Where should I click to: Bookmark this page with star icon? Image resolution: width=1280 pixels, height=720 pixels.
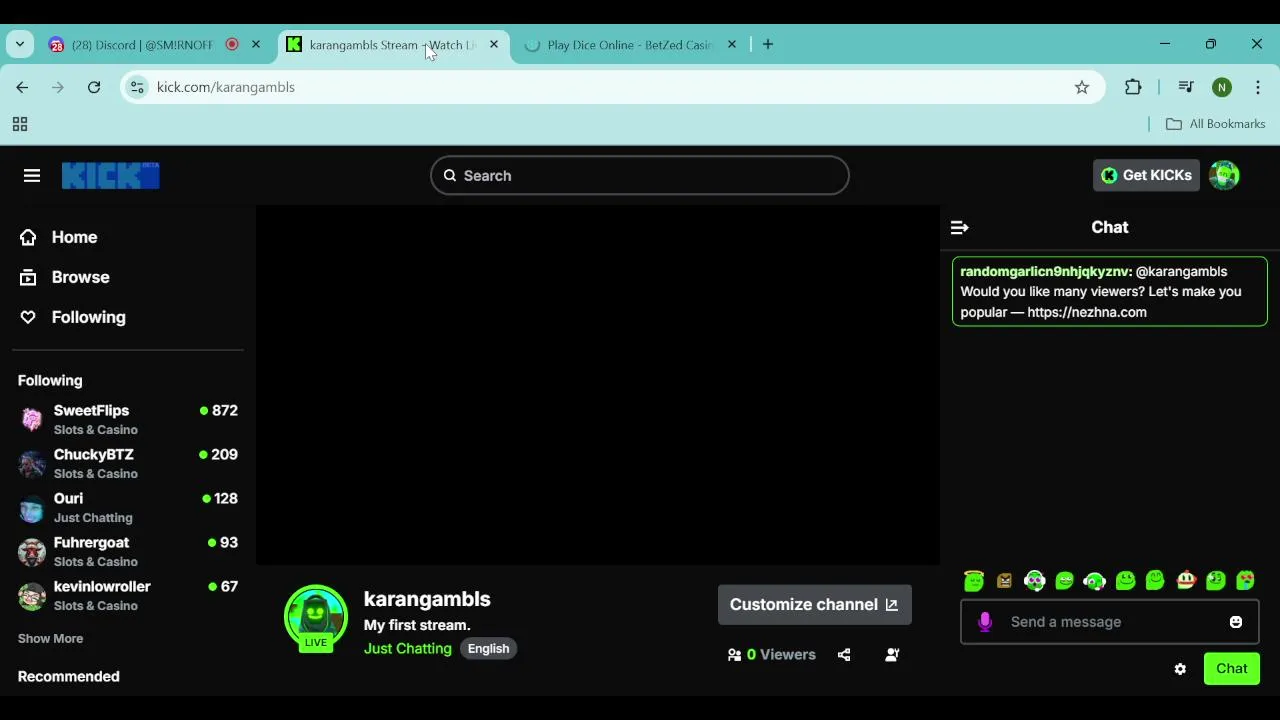pyautogui.click(x=1082, y=87)
